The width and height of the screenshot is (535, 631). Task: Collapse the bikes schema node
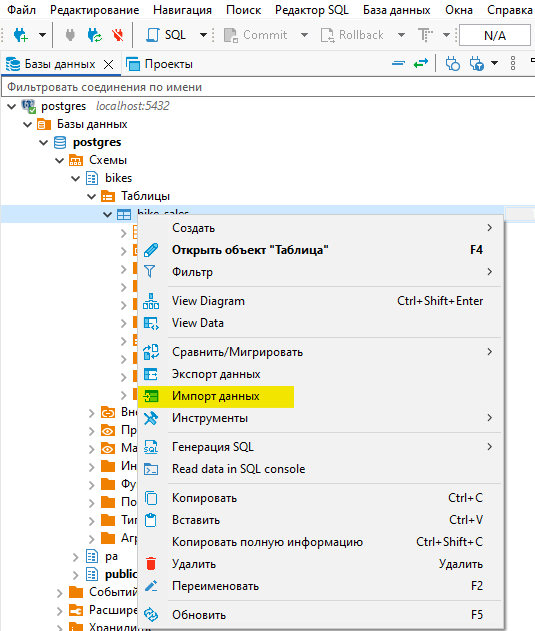coord(76,178)
